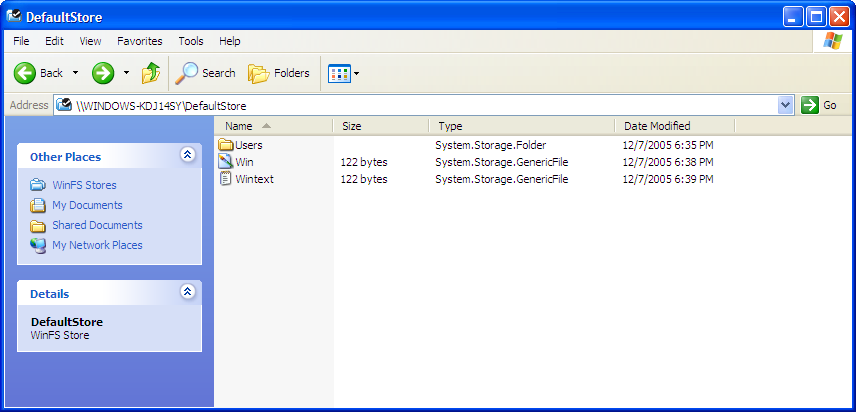Screen dimensions: 856x412
Task: Open the Tools menu
Action: click(x=191, y=41)
